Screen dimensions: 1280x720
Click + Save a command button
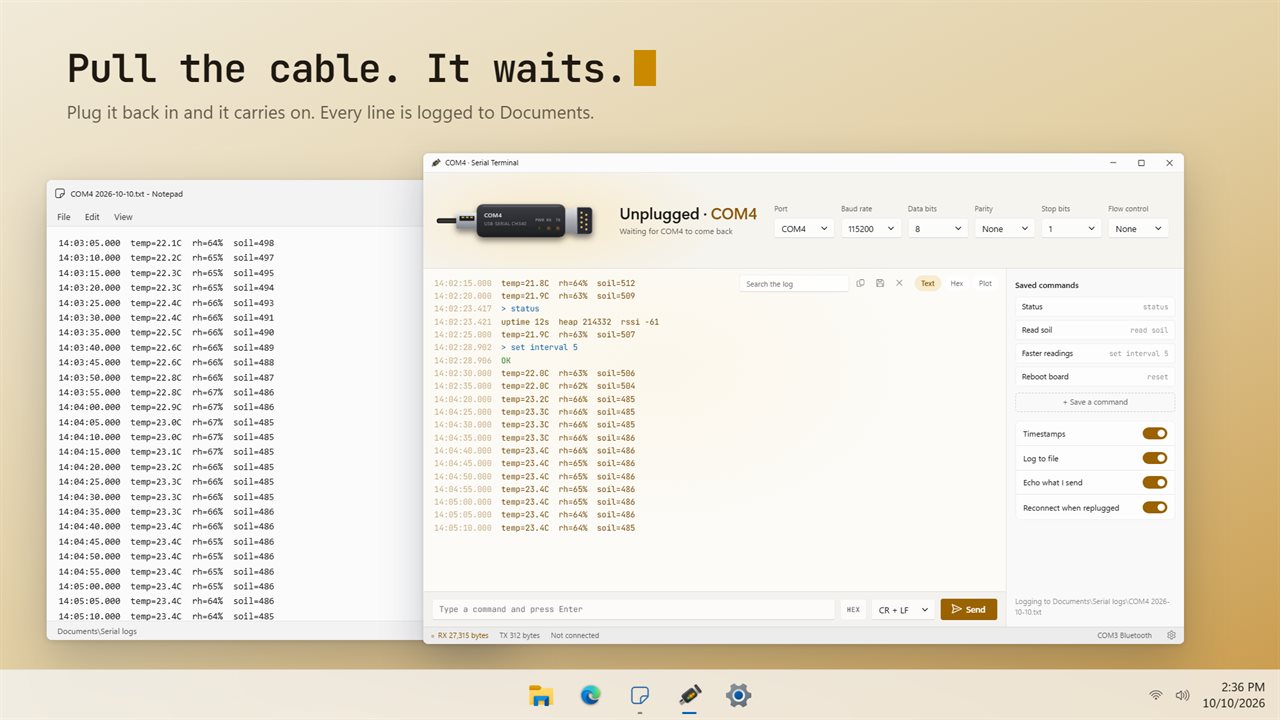click(1095, 402)
